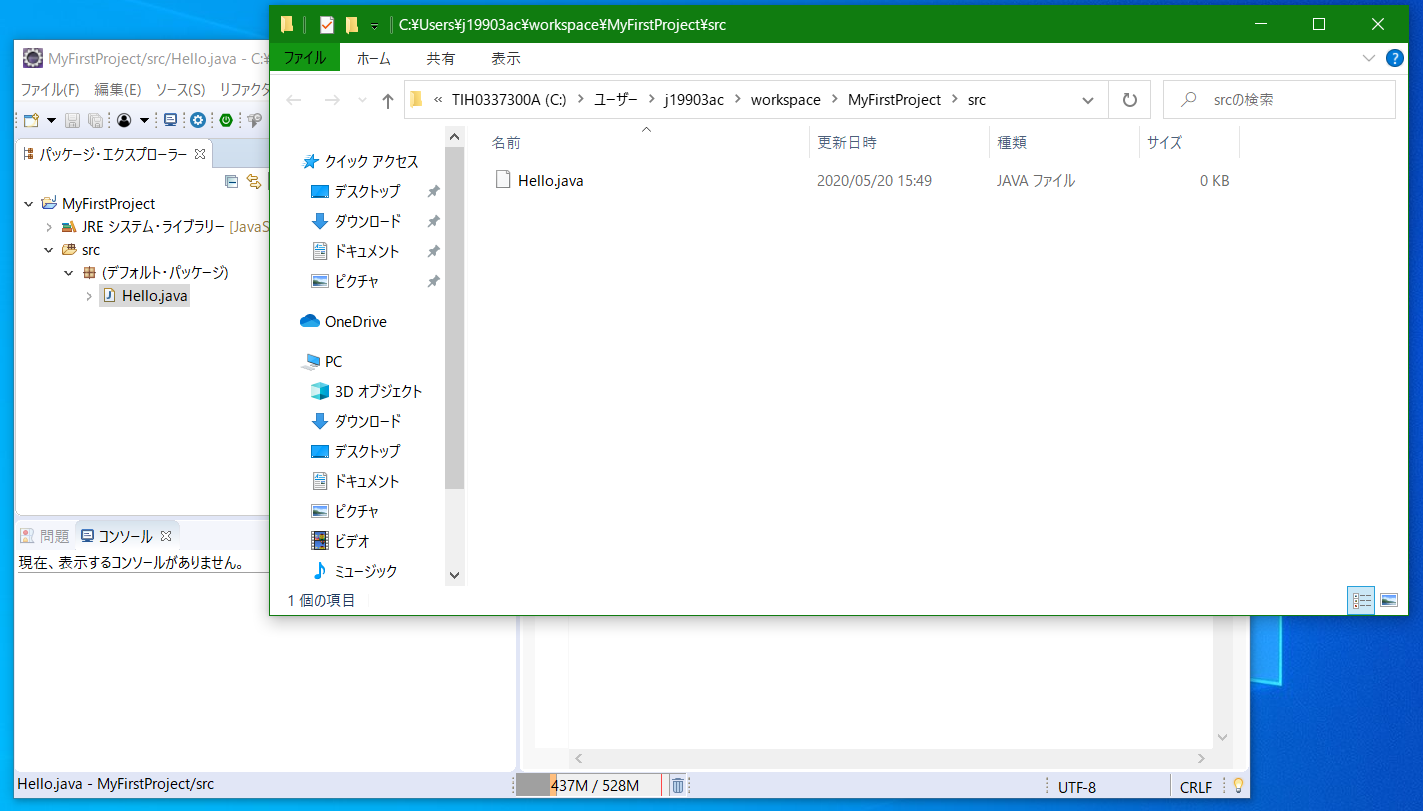Collapse the MyFirstProject tree node
The width and height of the screenshot is (1423, 811).
click(x=28, y=204)
